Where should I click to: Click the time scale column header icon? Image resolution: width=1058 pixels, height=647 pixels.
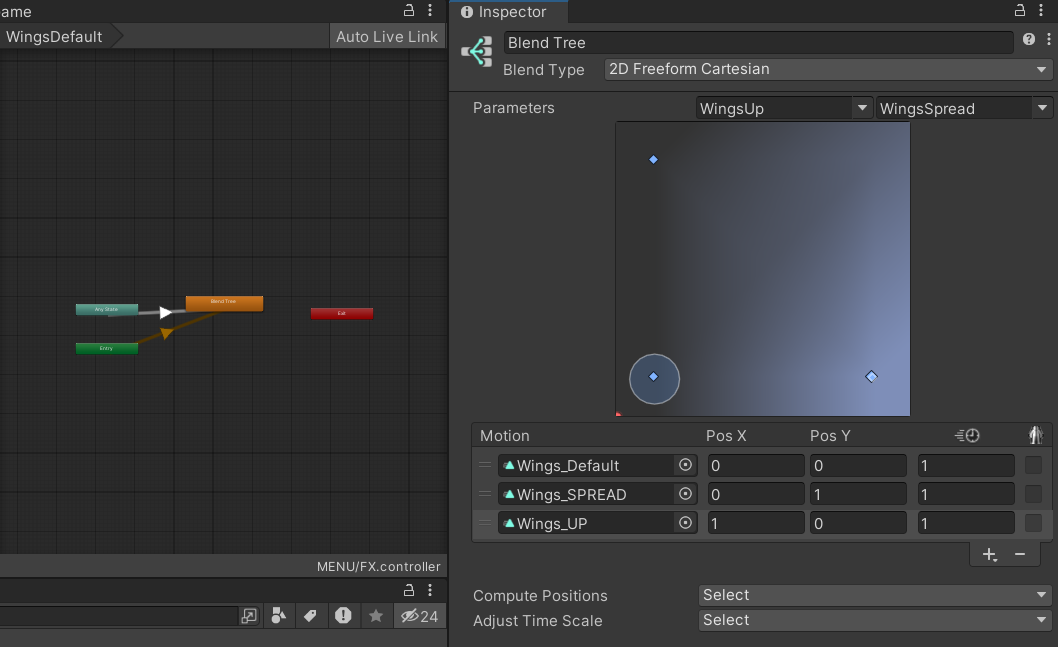click(967, 436)
